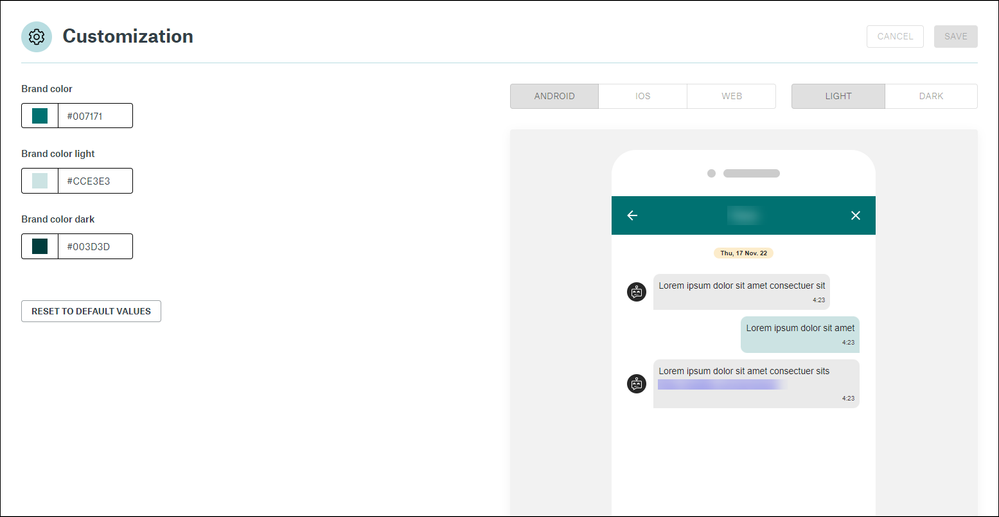The width and height of the screenshot is (999, 517).
Task: Select the Android preview tab
Action: pos(554,96)
